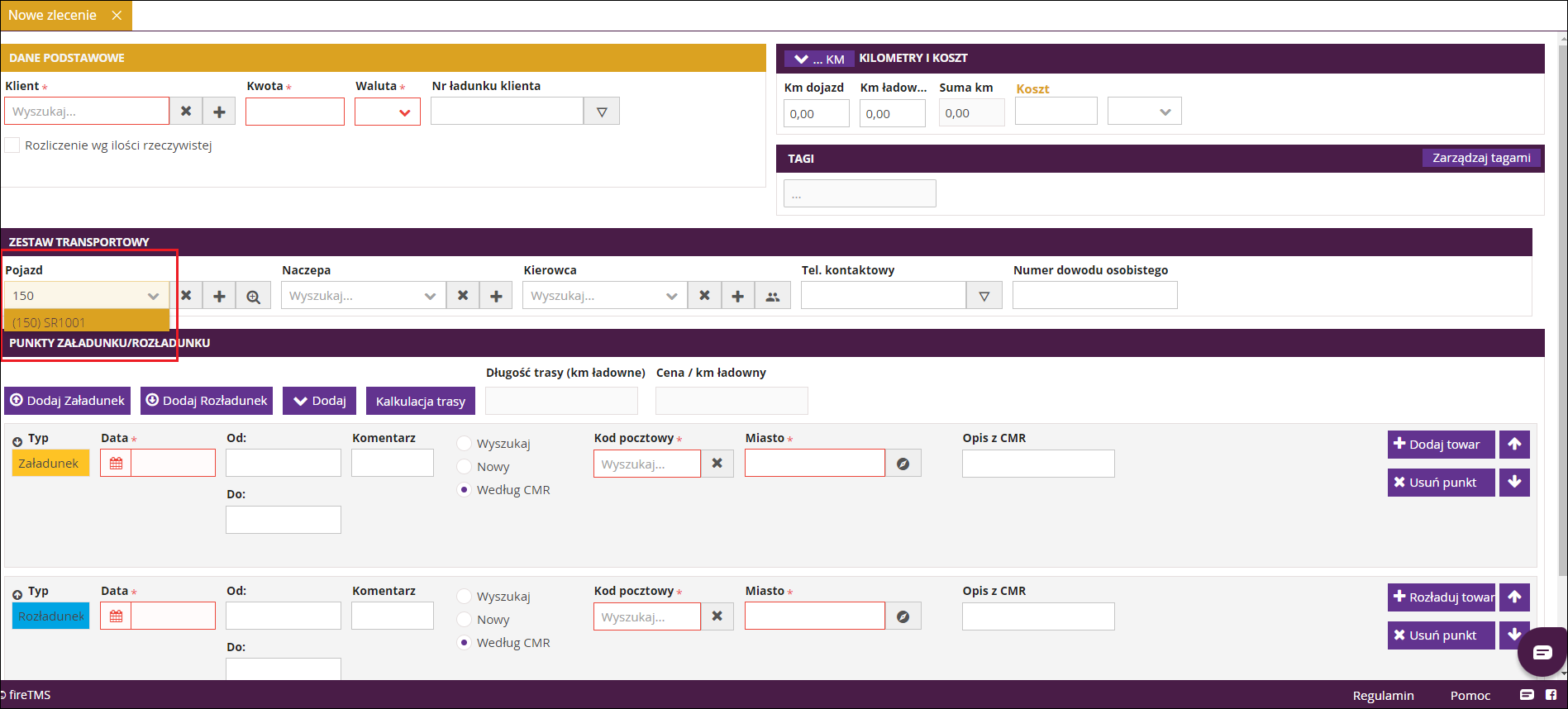The image size is (1568, 709).
Task: Open Pojazd magnifier search
Action: (253, 296)
